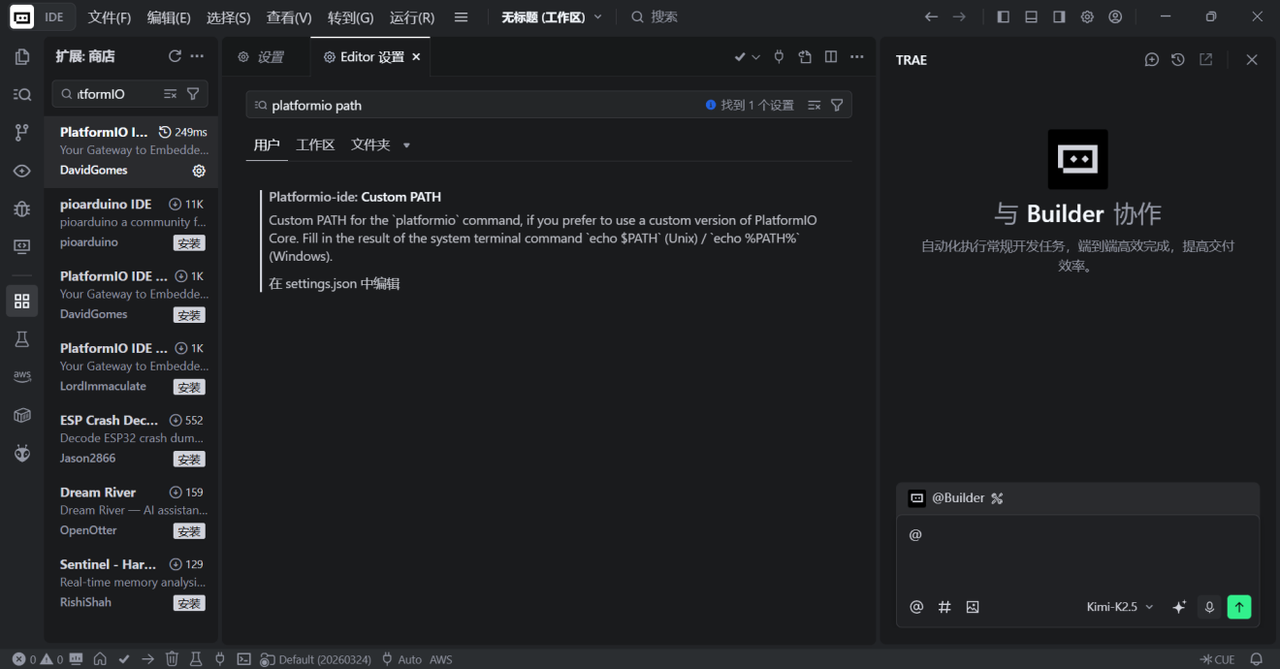Expand the folder scope dropdown arrow

(406, 145)
